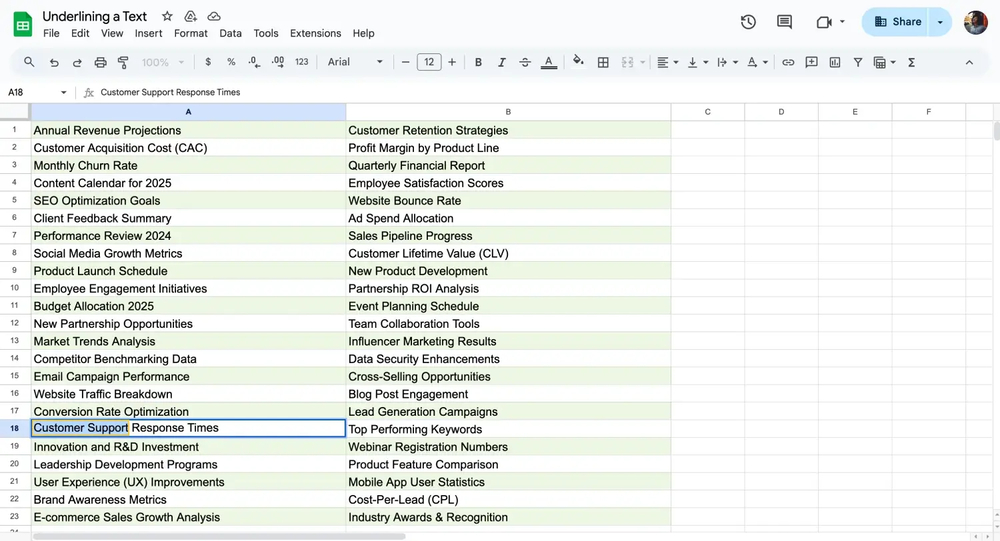Increase font size with plus button
1000x541 pixels.
point(452,62)
